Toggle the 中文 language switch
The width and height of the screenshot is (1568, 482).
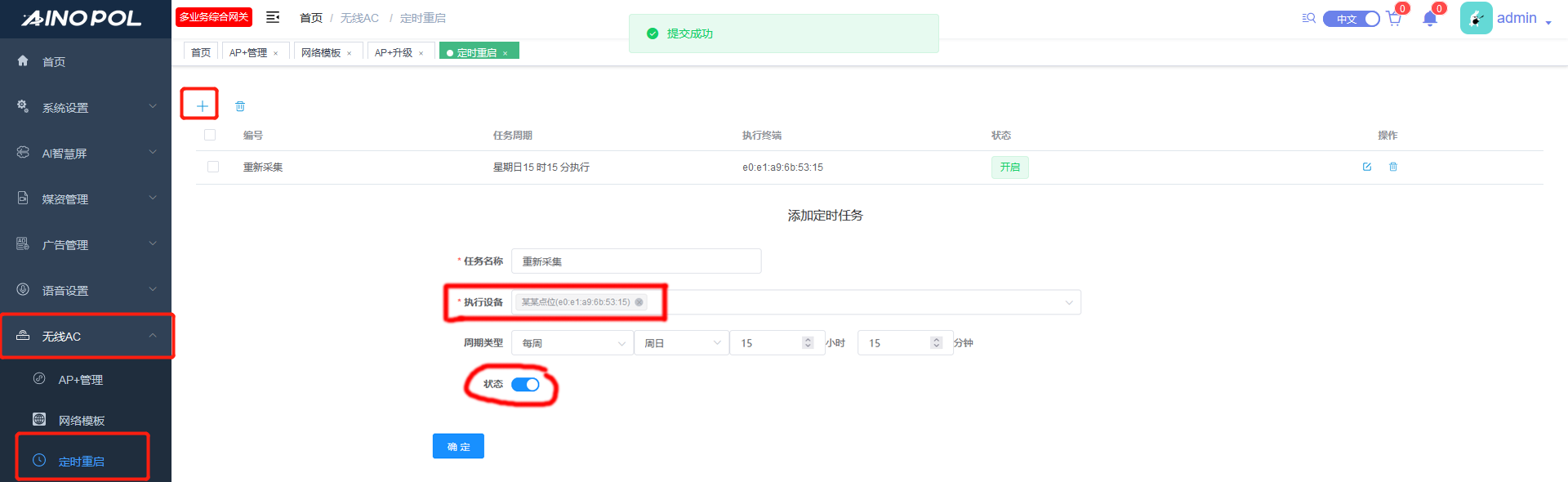[1351, 19]
